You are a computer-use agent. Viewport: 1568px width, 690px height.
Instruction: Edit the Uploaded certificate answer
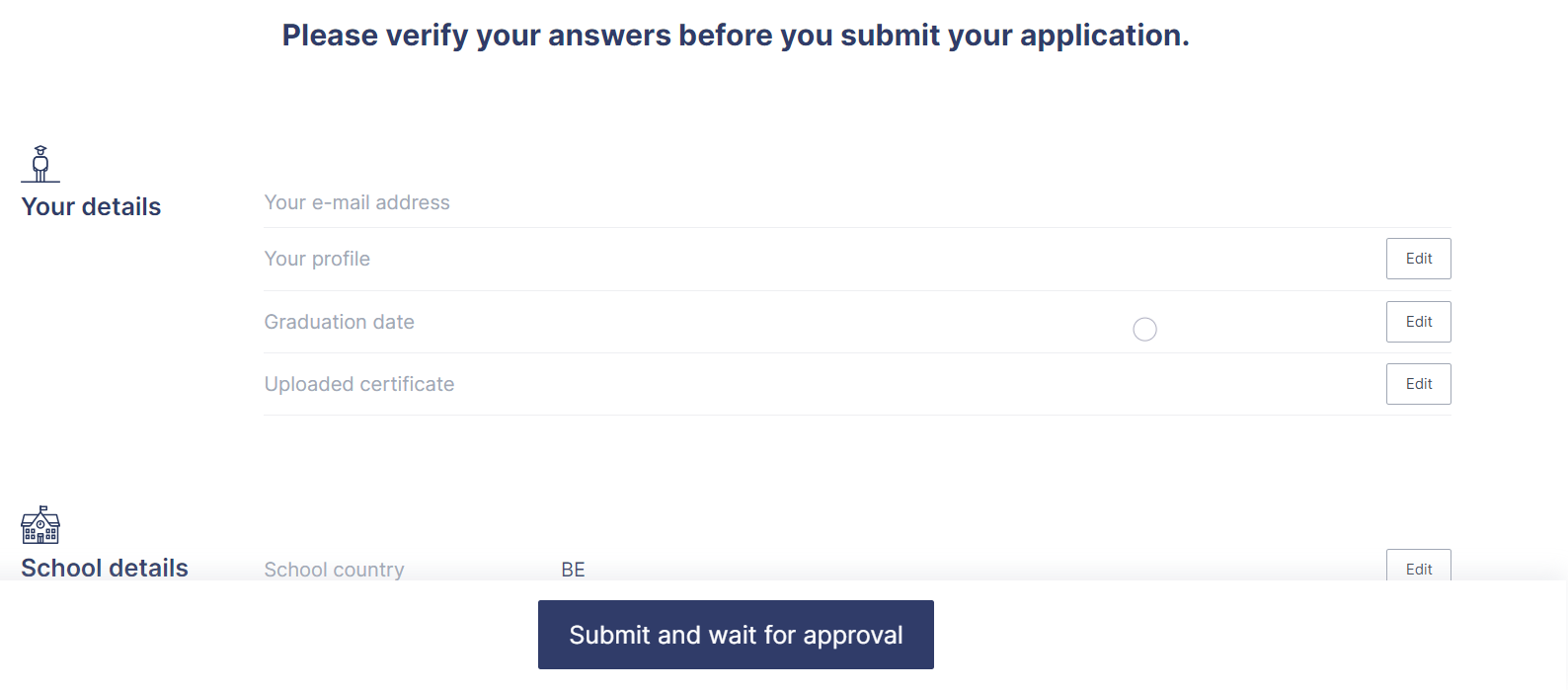1418,384
